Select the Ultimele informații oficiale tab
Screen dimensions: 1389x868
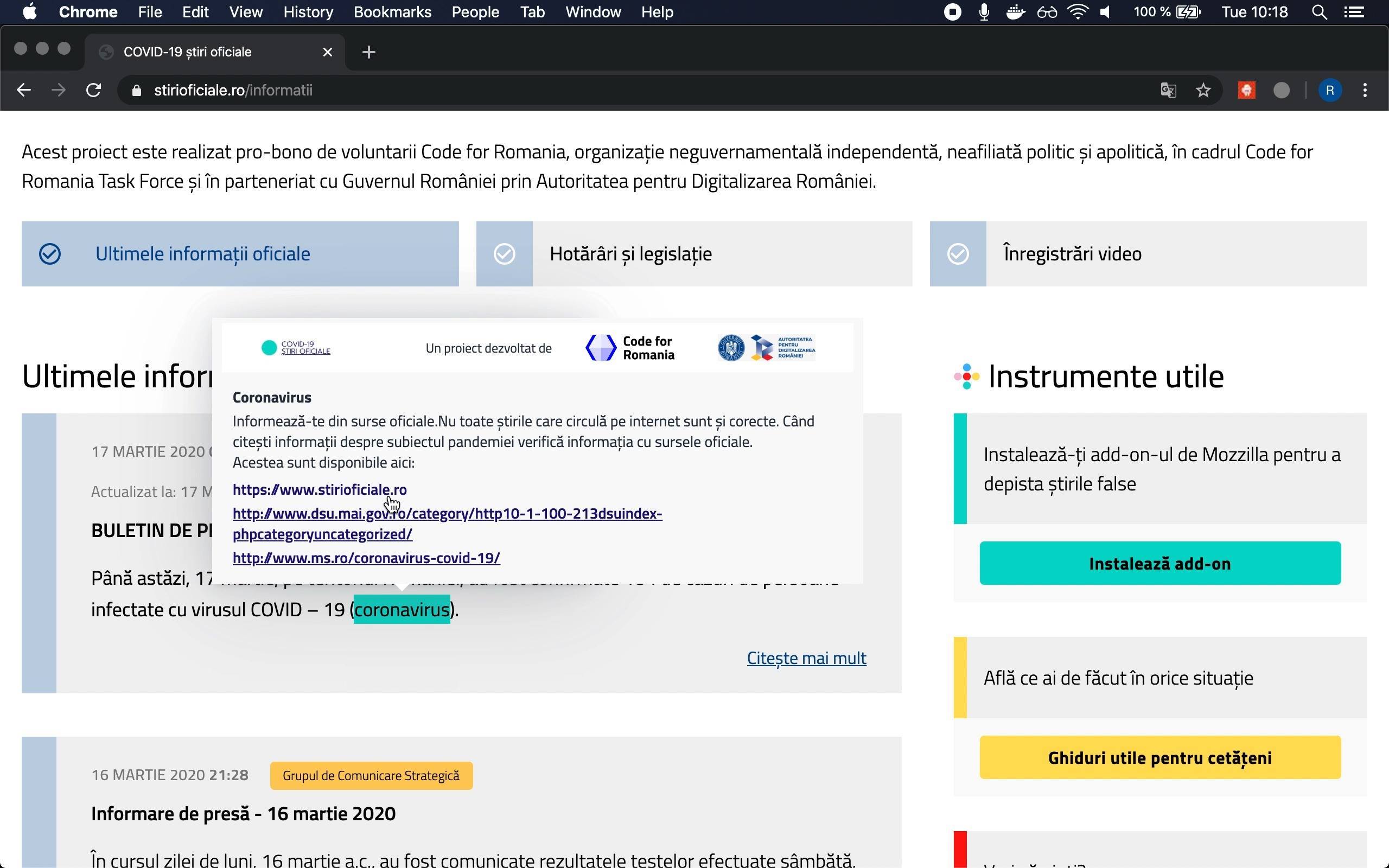point(240,254)
